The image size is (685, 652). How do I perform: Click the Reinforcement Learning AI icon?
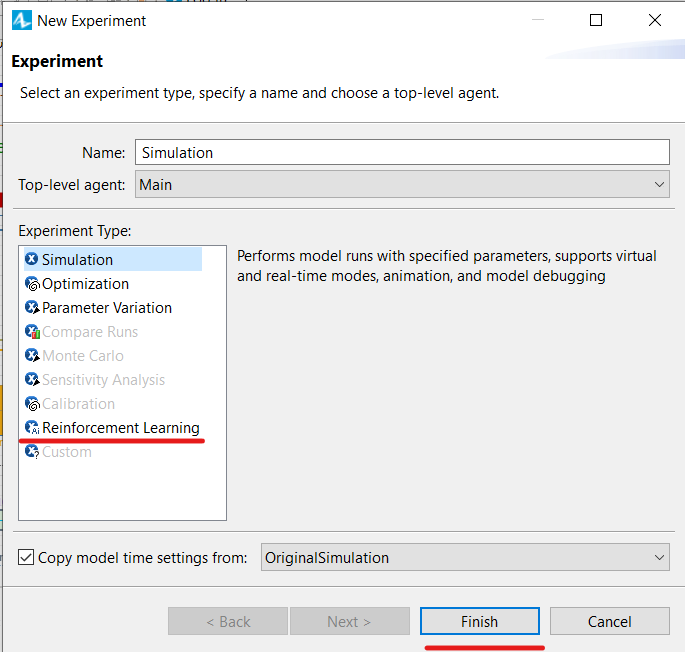(32, 427)
